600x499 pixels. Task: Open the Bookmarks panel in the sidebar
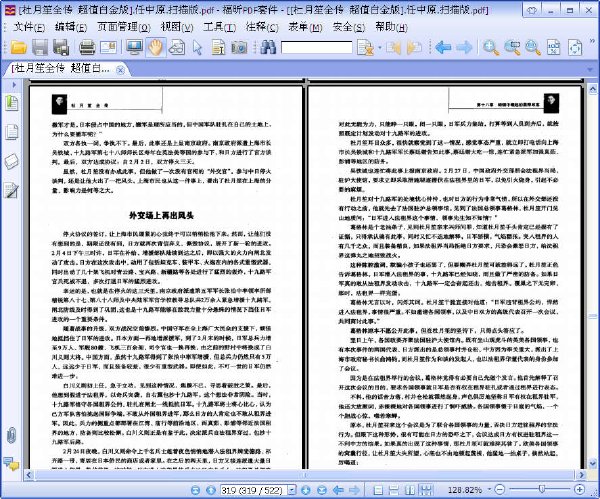[x=11, y=103]
